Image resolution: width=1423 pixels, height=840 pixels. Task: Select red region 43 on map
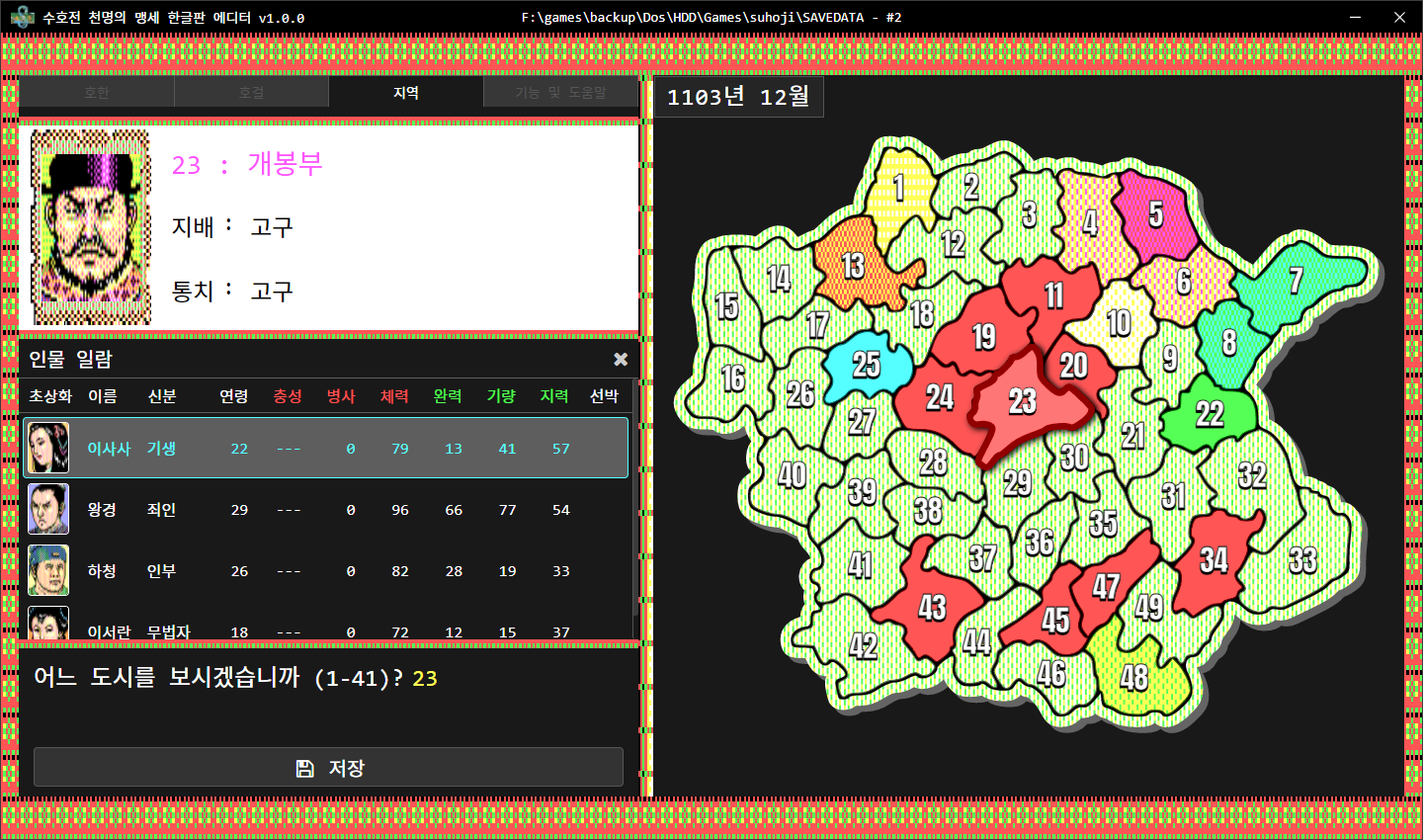click(x=932, y=607)
